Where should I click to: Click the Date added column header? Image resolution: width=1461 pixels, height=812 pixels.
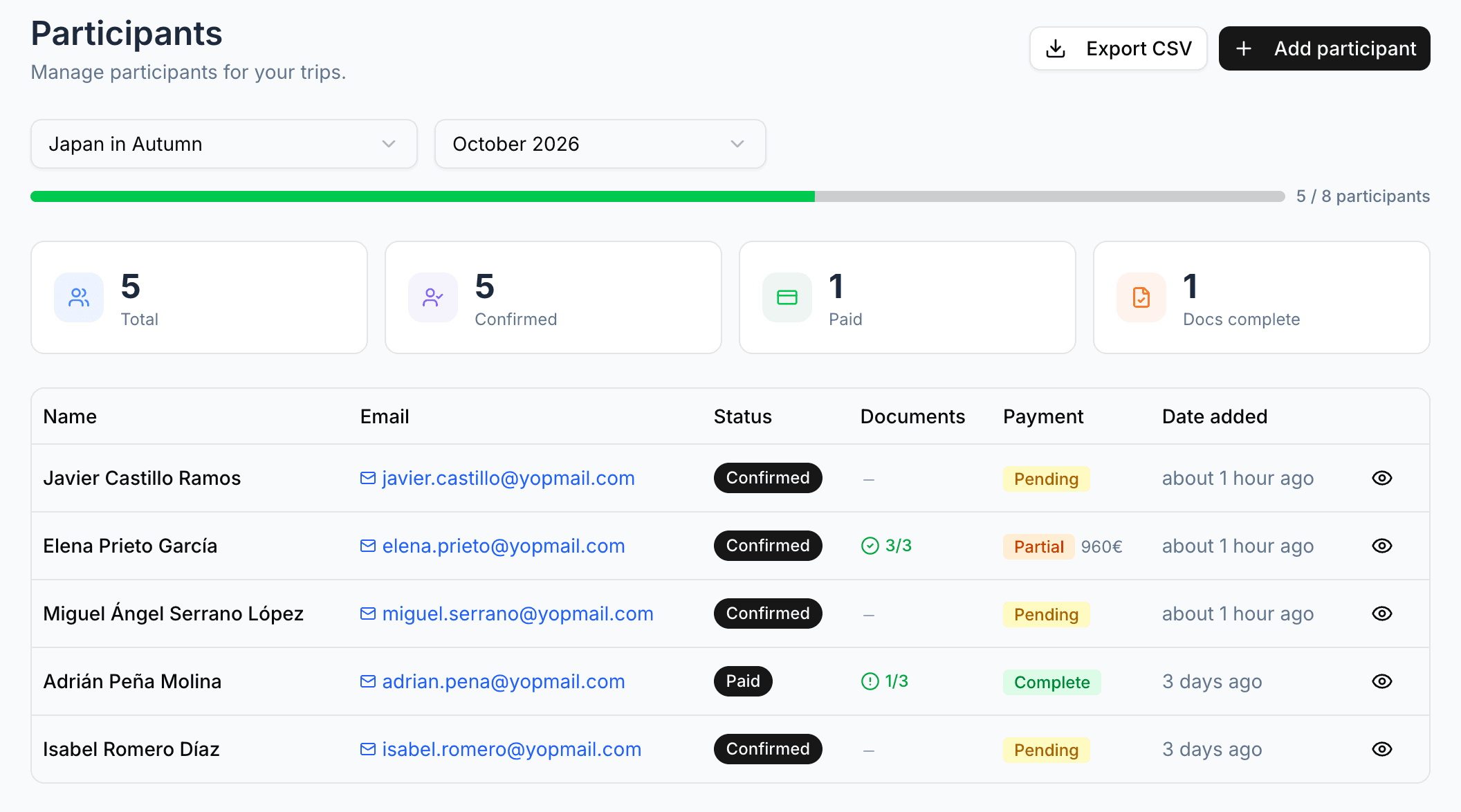tap(1214, 416)
